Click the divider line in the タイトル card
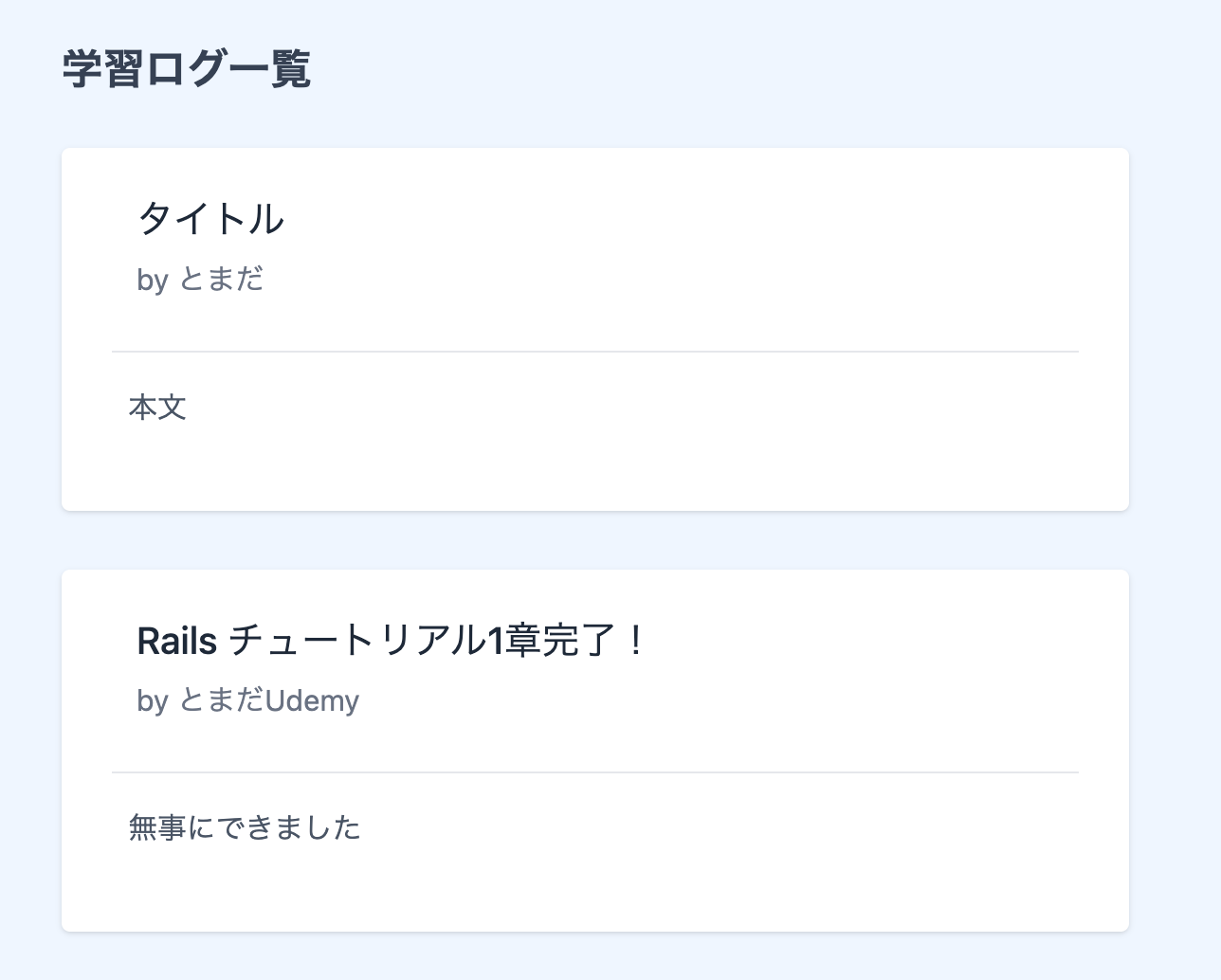Image resolution: width=1221 pixels, height=980 pixels. click(594, 352)
